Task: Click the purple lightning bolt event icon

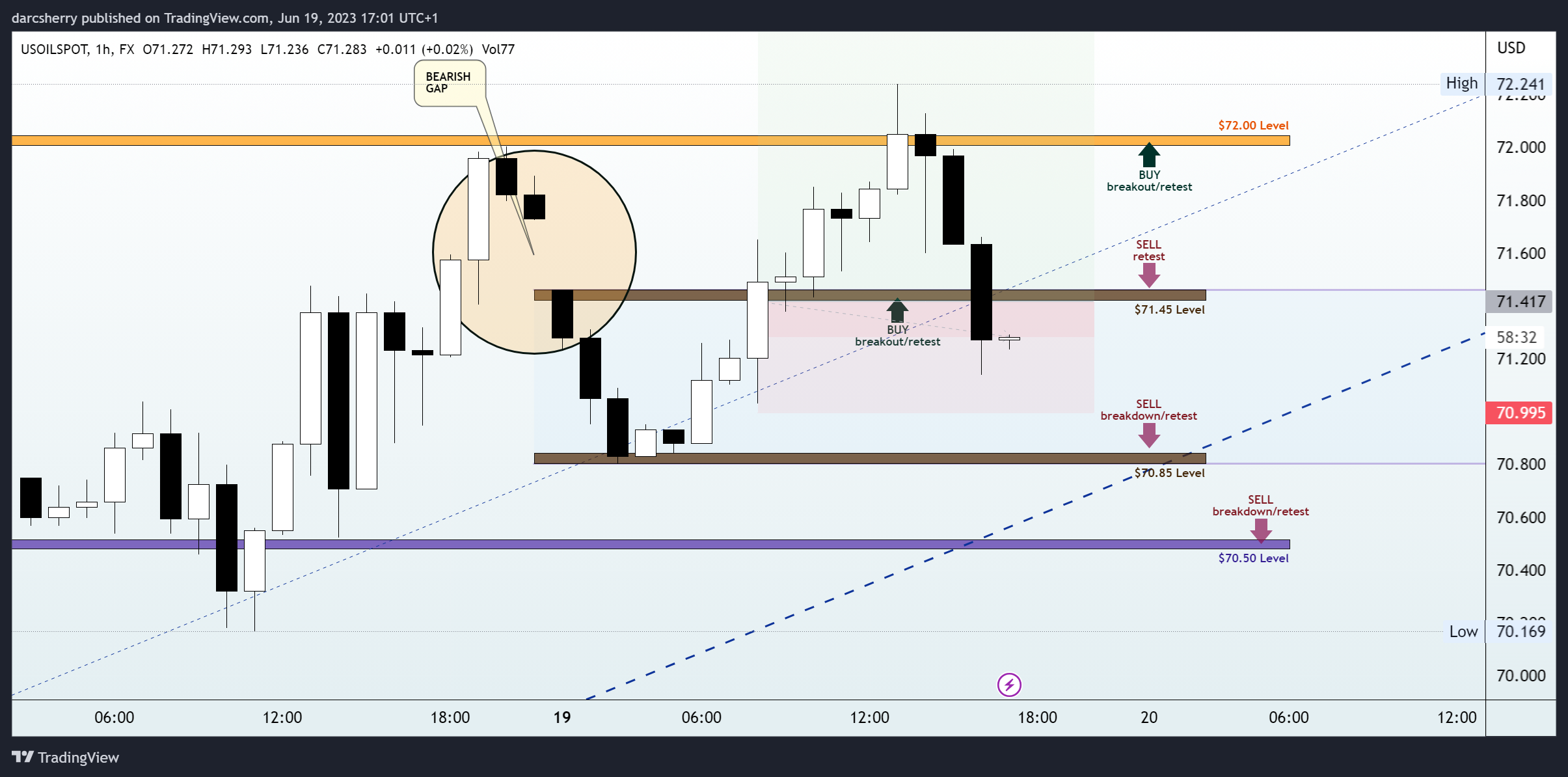Action: pyautogui.click(x=1009, y=685)
